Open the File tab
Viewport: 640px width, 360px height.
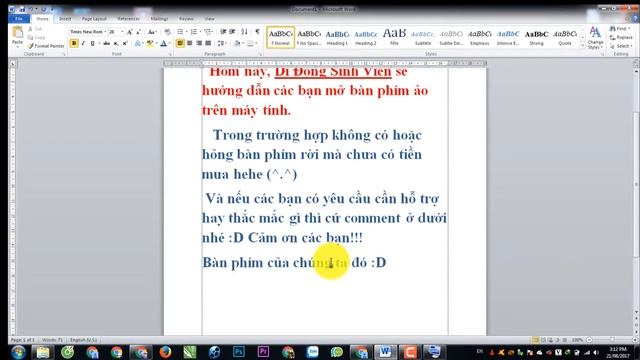pyautogui.click(x=19, y=19)
